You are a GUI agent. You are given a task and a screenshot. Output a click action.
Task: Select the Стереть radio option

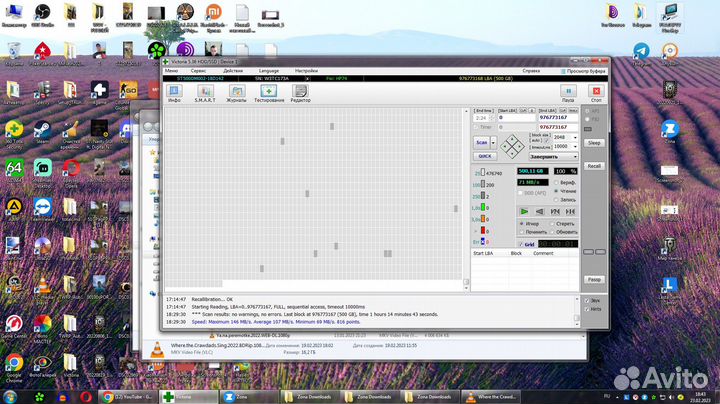(x=554, y=223)
